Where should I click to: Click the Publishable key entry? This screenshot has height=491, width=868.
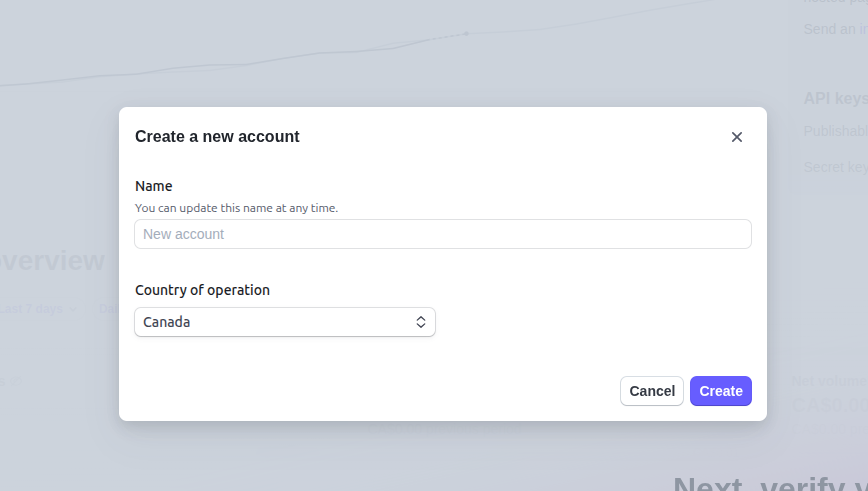point(835,131)
